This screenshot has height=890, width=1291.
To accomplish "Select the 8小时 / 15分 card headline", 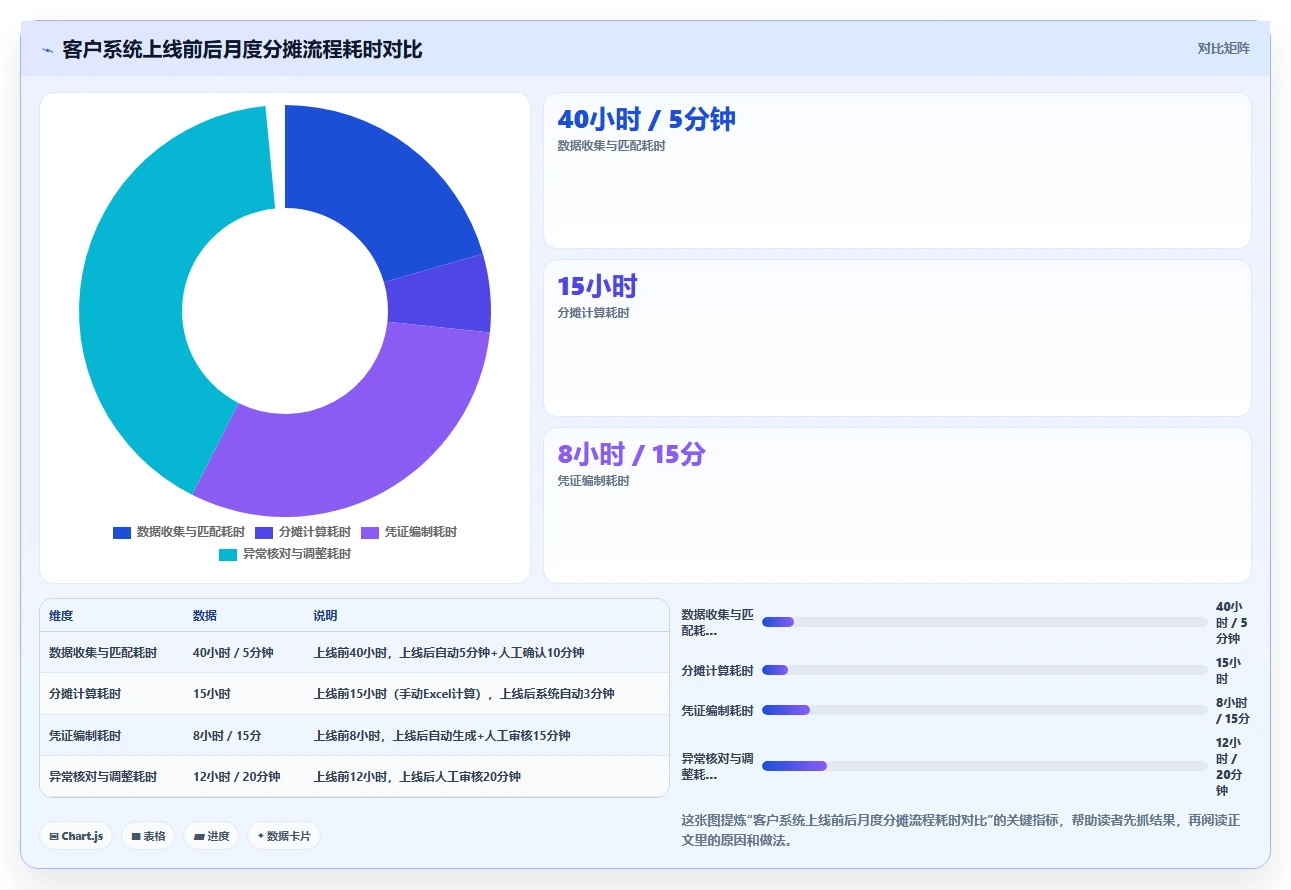I will (x=631, y=454).
